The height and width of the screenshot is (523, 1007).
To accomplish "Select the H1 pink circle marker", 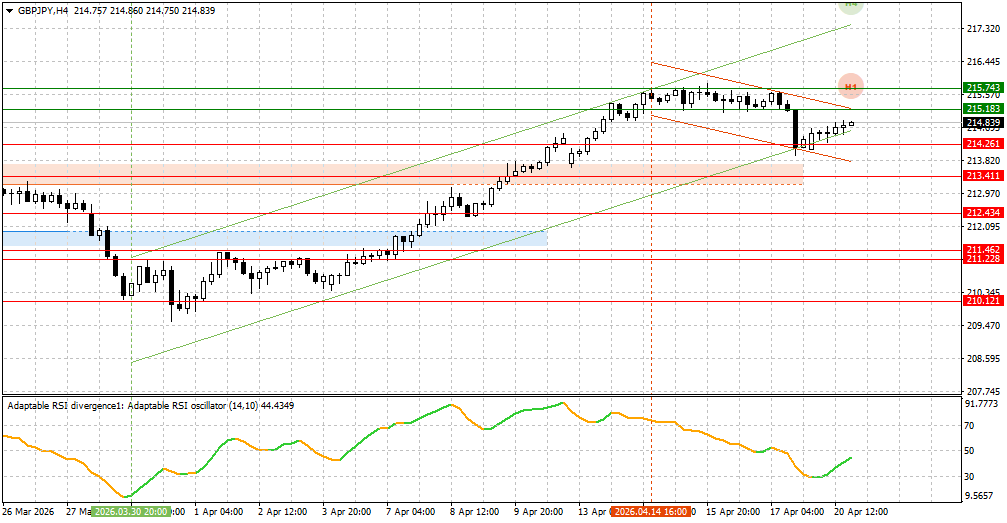I will click(x=851, y=86).
